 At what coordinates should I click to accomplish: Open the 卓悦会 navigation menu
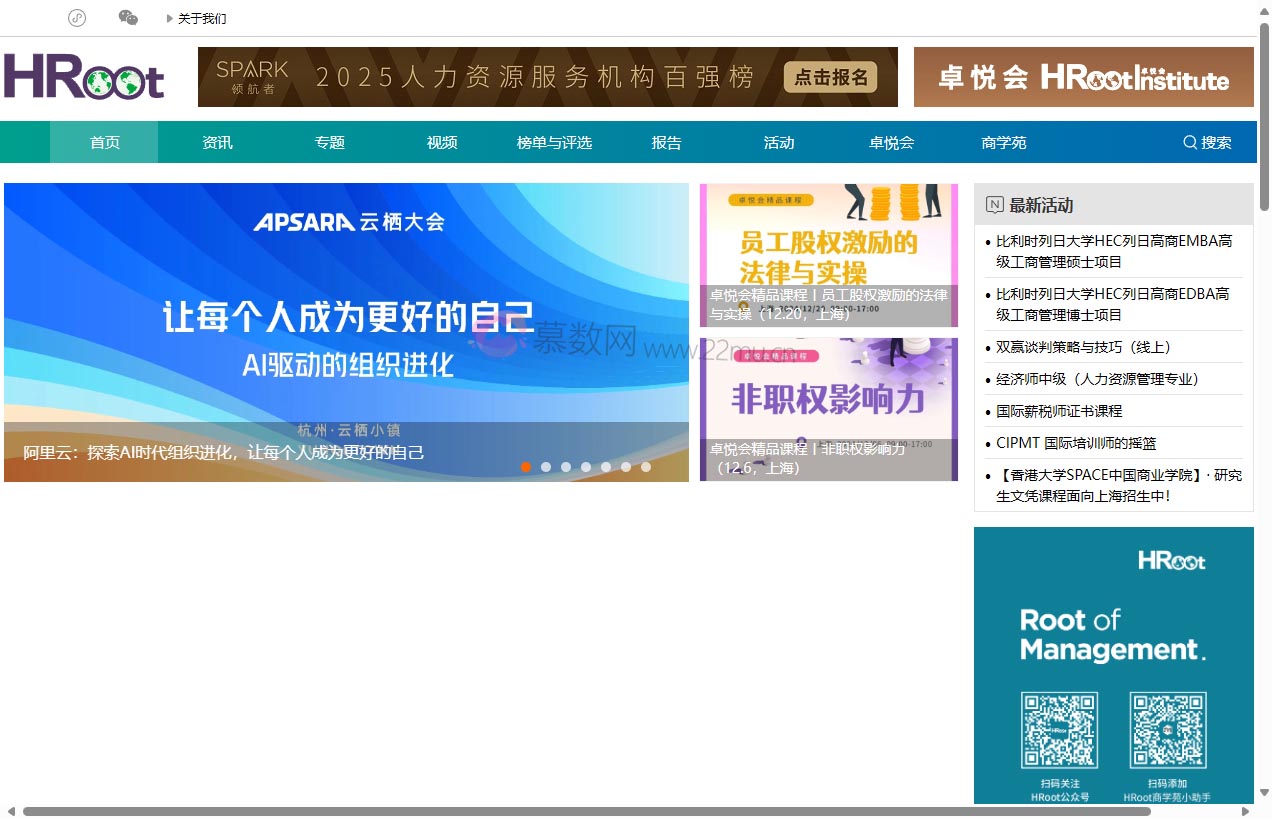tap(891, 142)
